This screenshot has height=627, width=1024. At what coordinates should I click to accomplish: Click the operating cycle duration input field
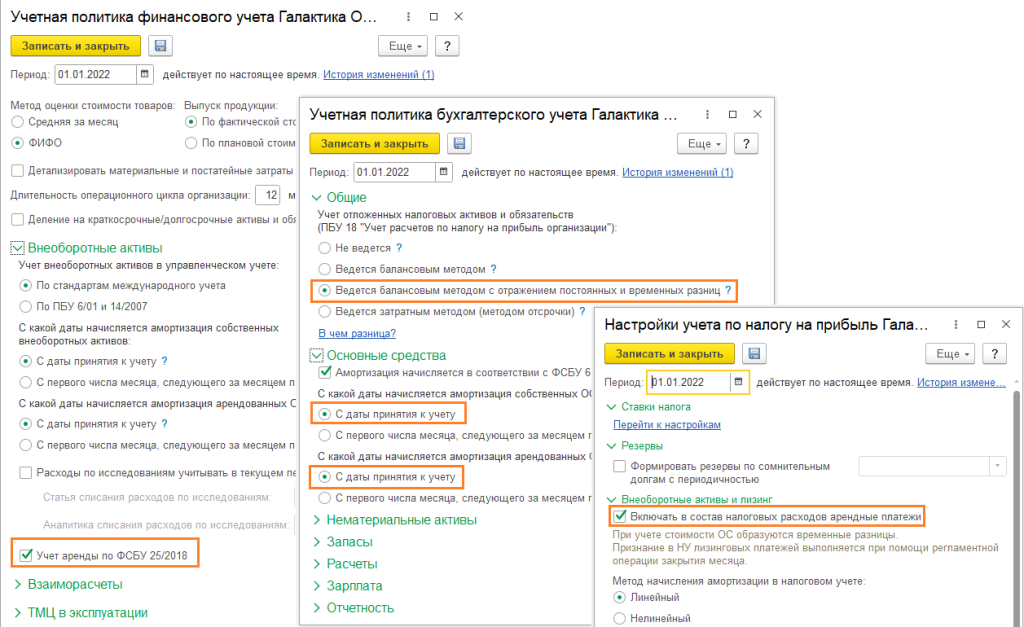coord(267,194)
